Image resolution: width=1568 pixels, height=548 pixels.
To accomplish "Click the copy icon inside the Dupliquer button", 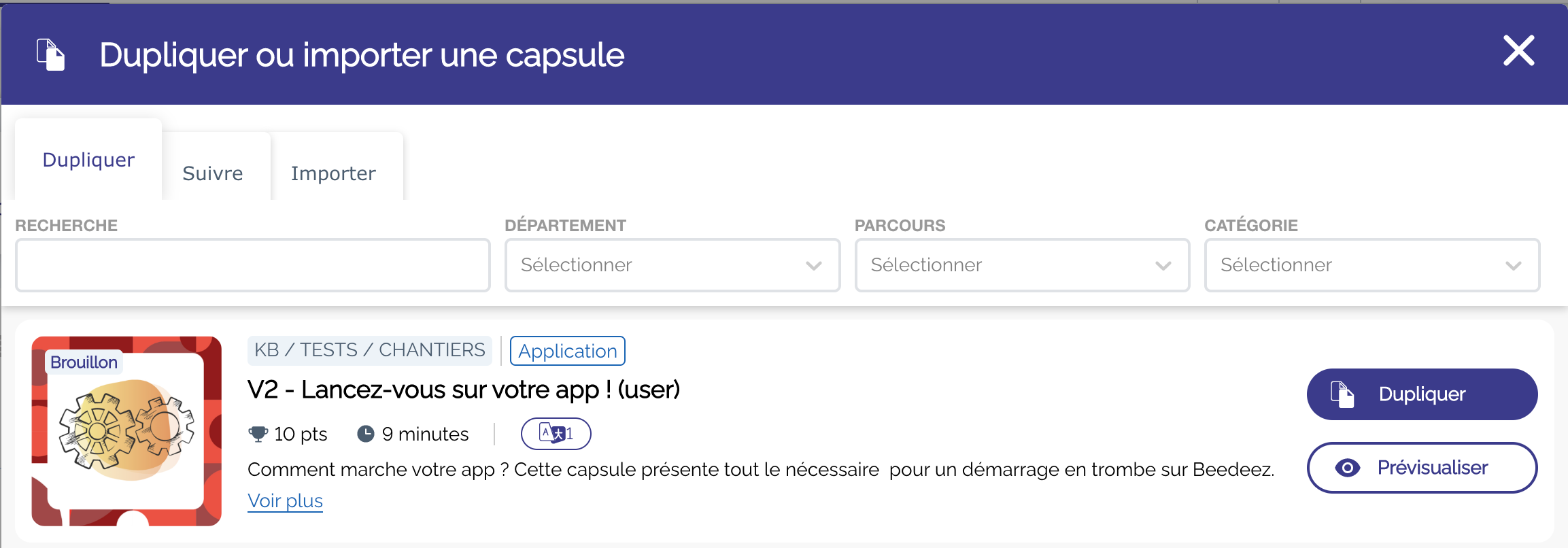I will pos(1342,394).
